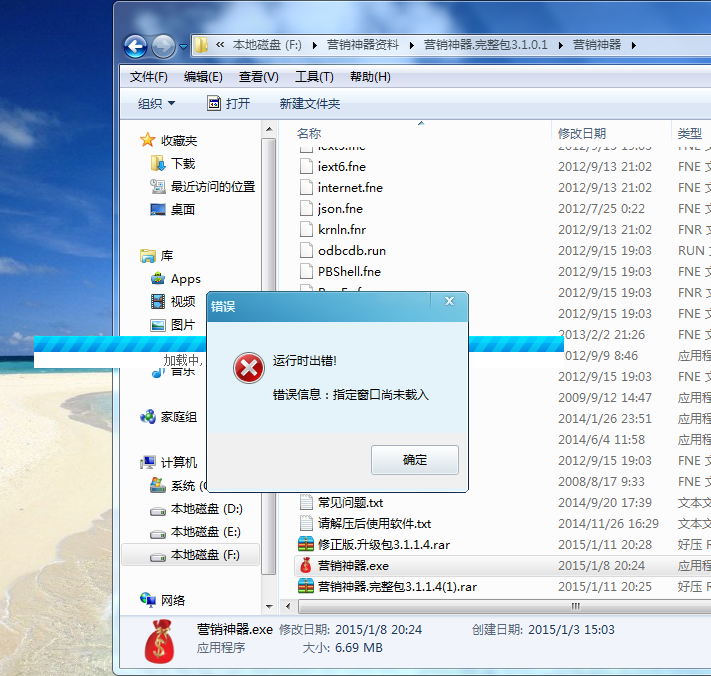Click 本地磁盘 (F:) in address breadcrumb

click(267, 45)
